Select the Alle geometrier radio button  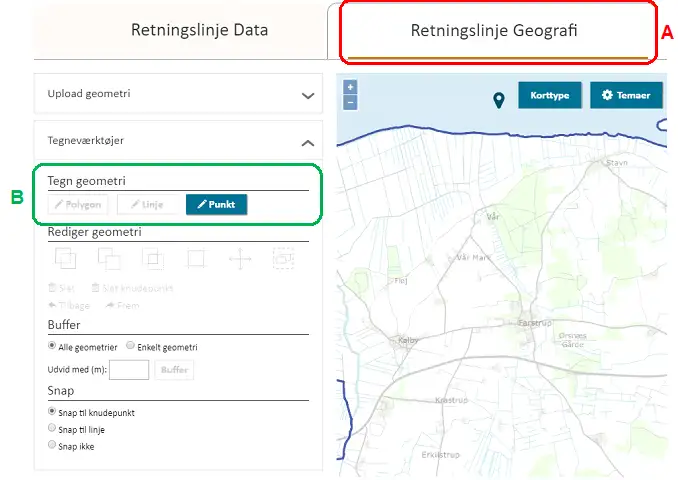click(53, 346)
